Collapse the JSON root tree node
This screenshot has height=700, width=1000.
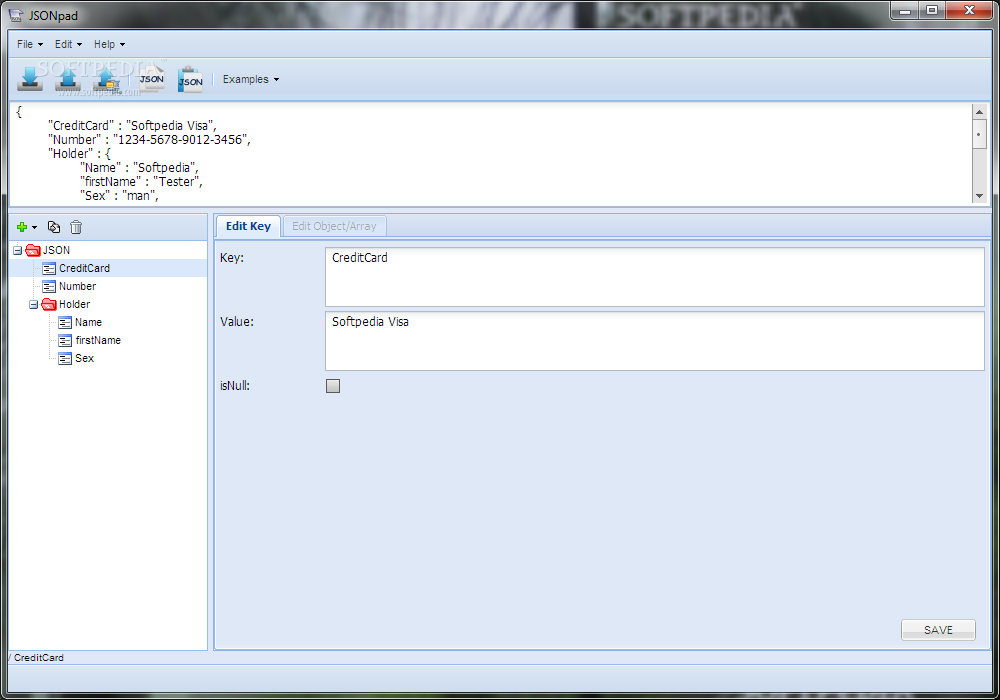click(x=18, y=251)
